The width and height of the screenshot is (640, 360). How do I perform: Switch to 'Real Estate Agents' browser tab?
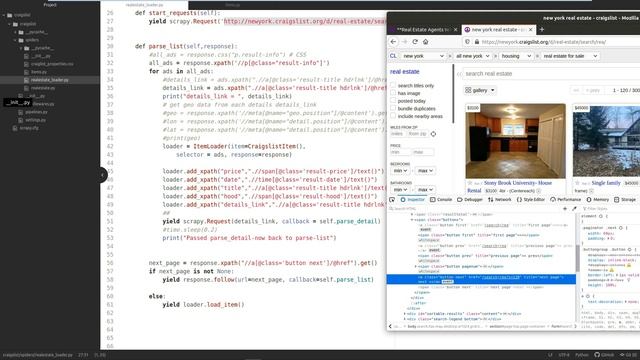(422, 29)
